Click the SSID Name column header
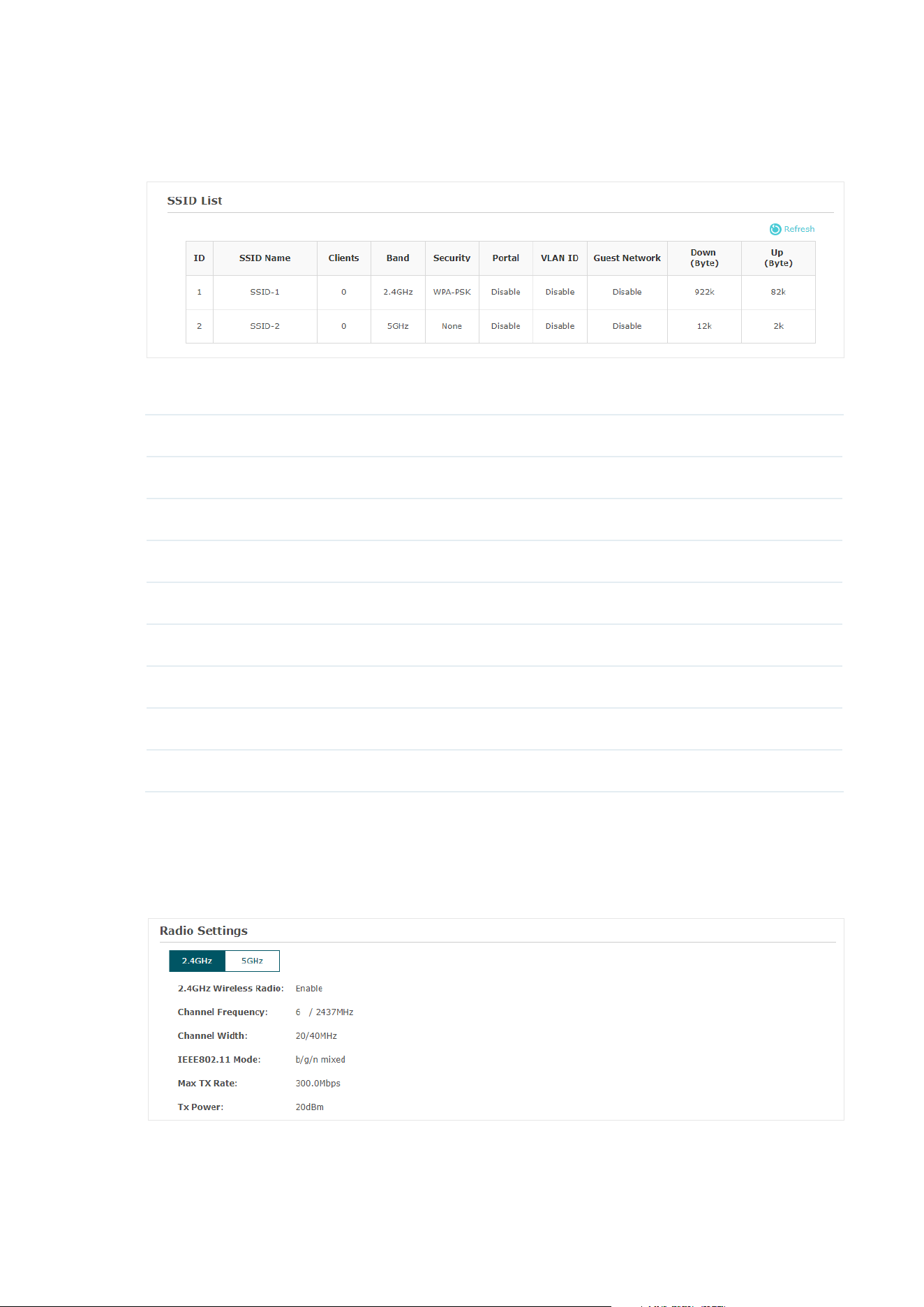 (x=264, y=258)
